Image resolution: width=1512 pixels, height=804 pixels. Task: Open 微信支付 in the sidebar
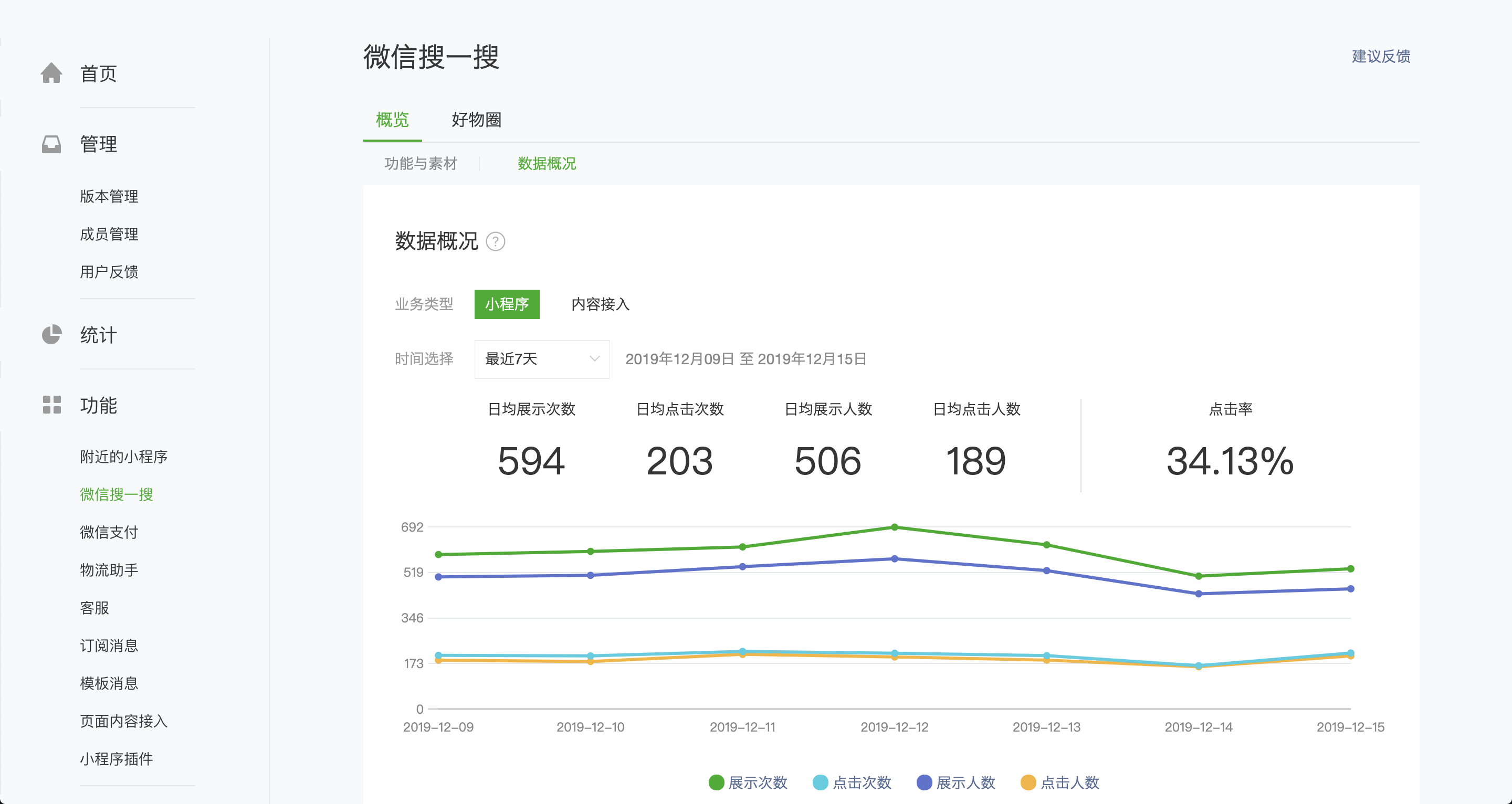point(109,532)
